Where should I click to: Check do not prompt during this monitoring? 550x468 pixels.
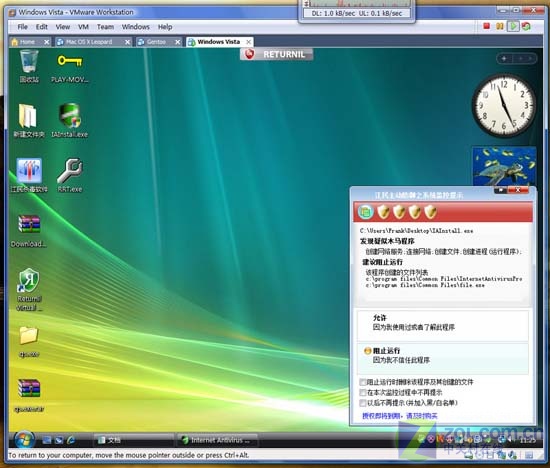pyautogui.click(x=363, y=392)
